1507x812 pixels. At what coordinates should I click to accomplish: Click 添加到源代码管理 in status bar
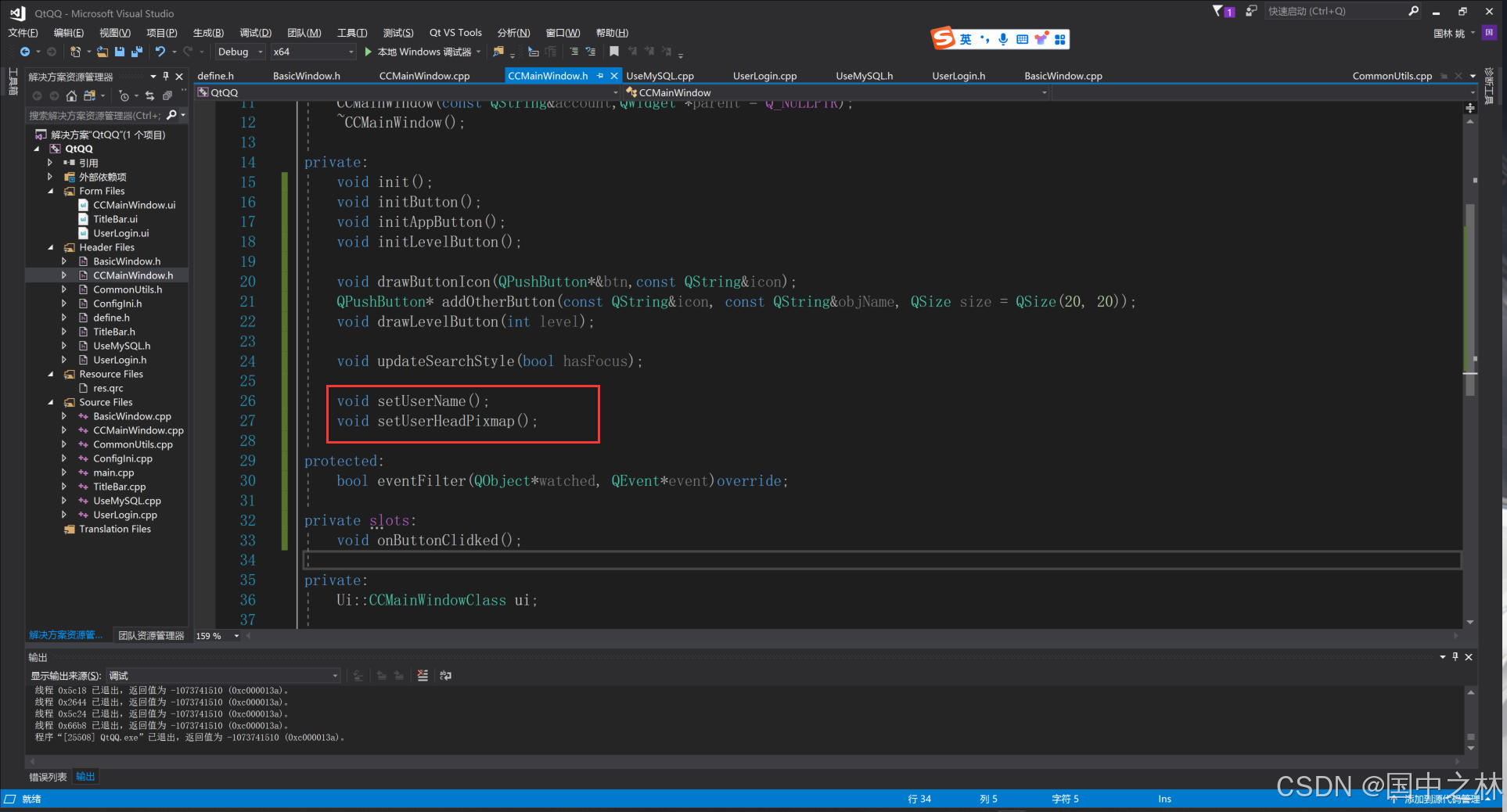tap(1442, 799)
